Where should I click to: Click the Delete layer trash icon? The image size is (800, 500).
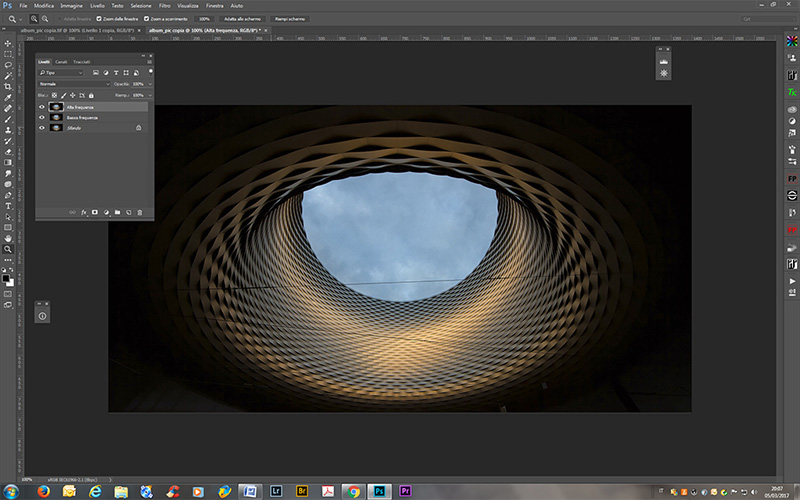140,212
